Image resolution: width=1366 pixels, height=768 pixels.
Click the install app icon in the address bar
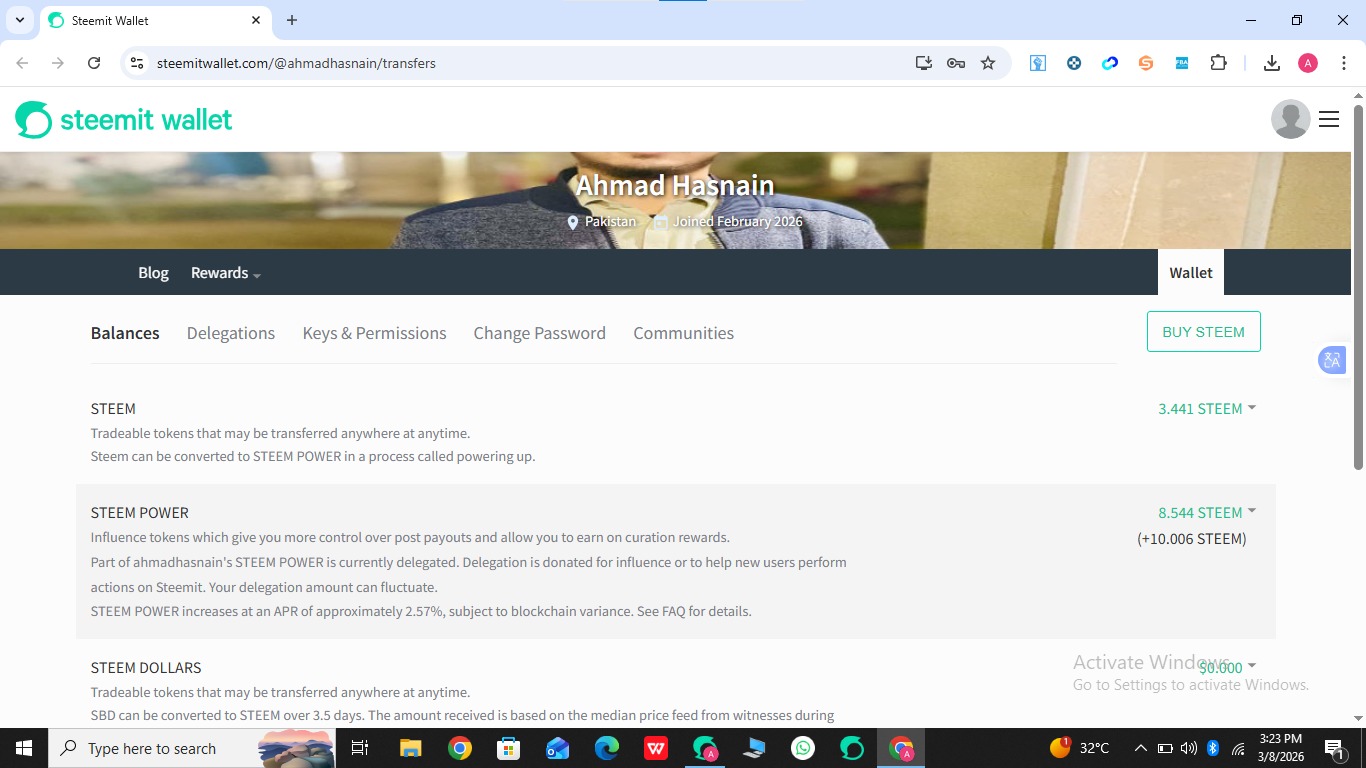pyautogui.click(x=924, y=63)
